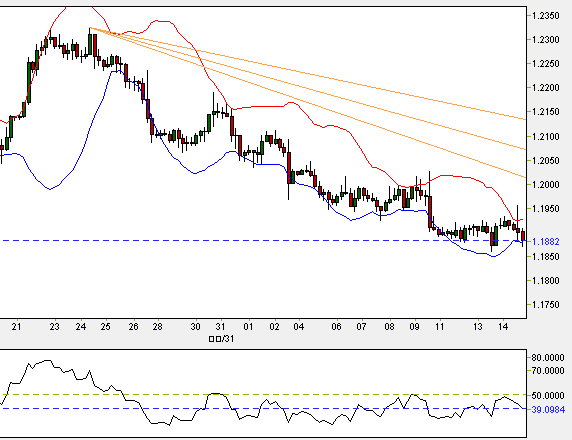572x440 pixels.
Task: Click the 1.1850 price axis label
Action: 545,257
